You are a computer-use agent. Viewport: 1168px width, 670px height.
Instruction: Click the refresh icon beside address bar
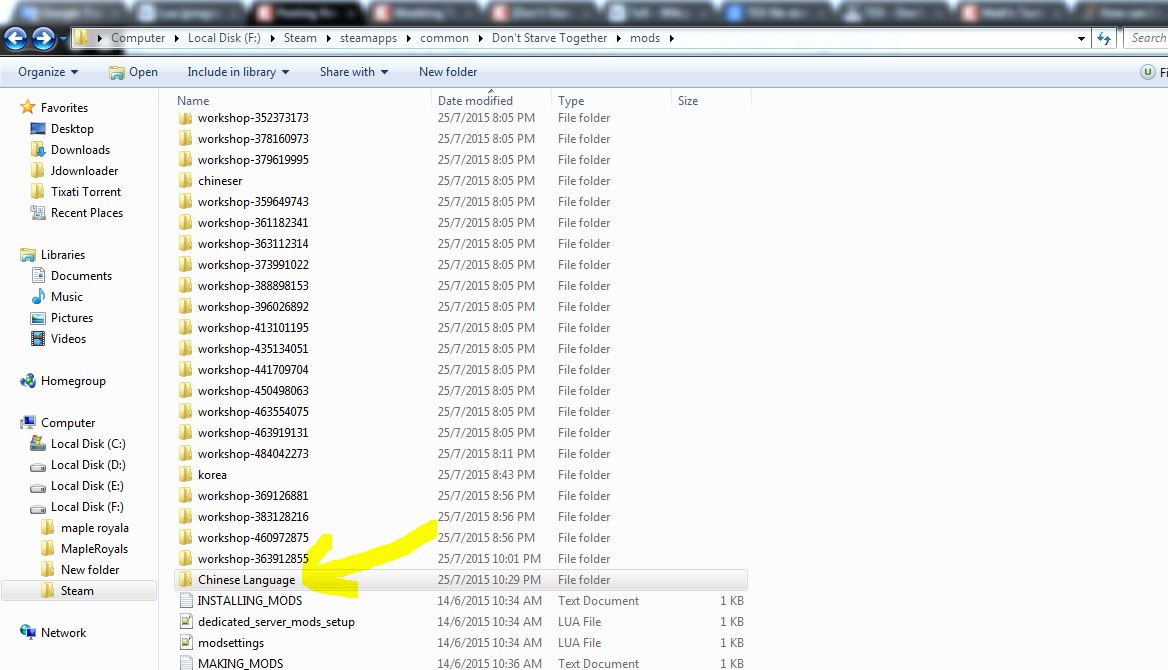click(x=1104, y=38)
